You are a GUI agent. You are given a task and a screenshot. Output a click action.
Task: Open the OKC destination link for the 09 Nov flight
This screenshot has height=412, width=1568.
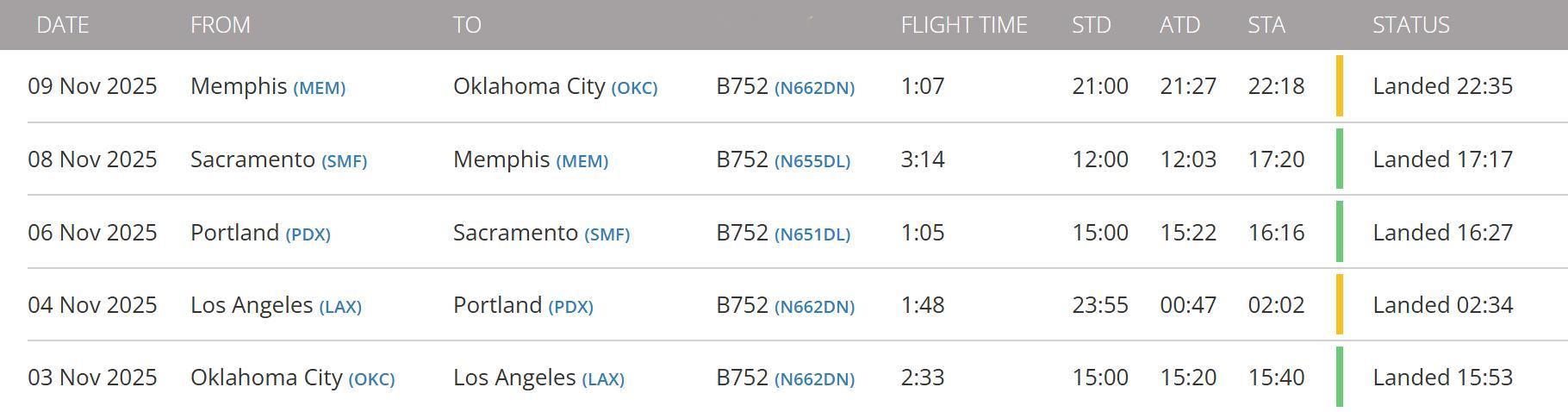coord(634,88)
